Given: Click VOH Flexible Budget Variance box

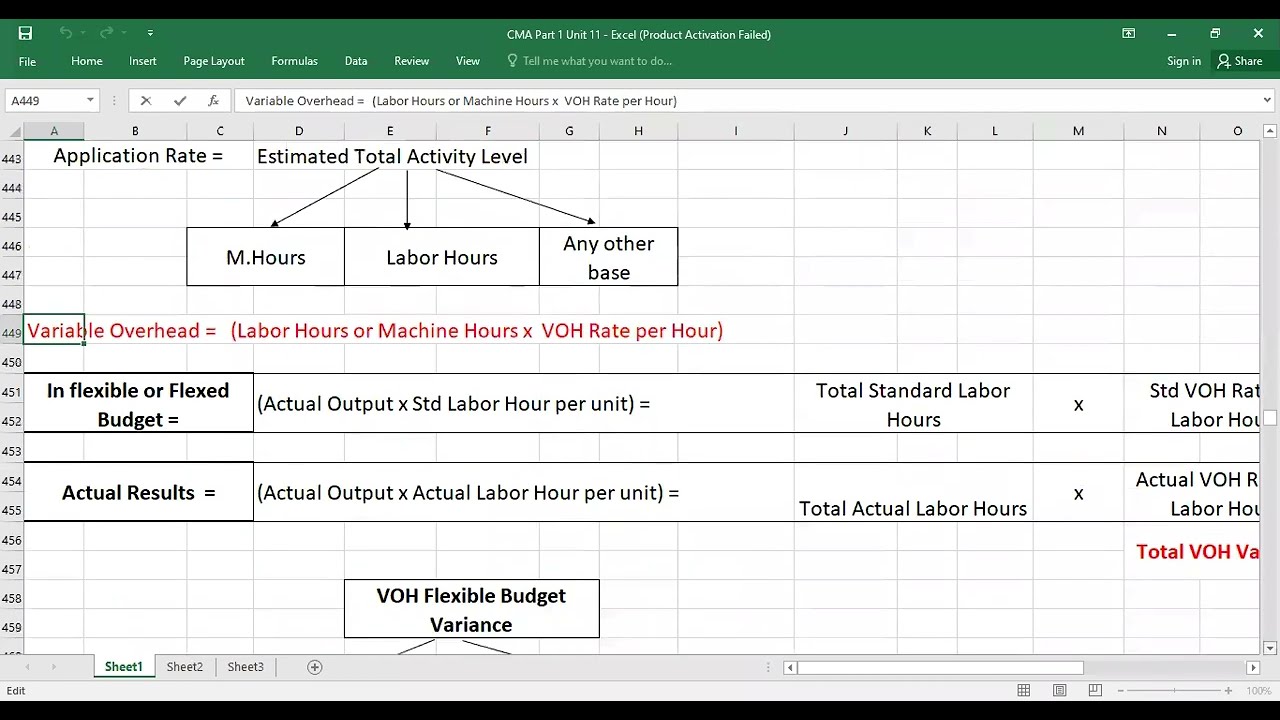Looking at the screenshot, I should [471, 609].
